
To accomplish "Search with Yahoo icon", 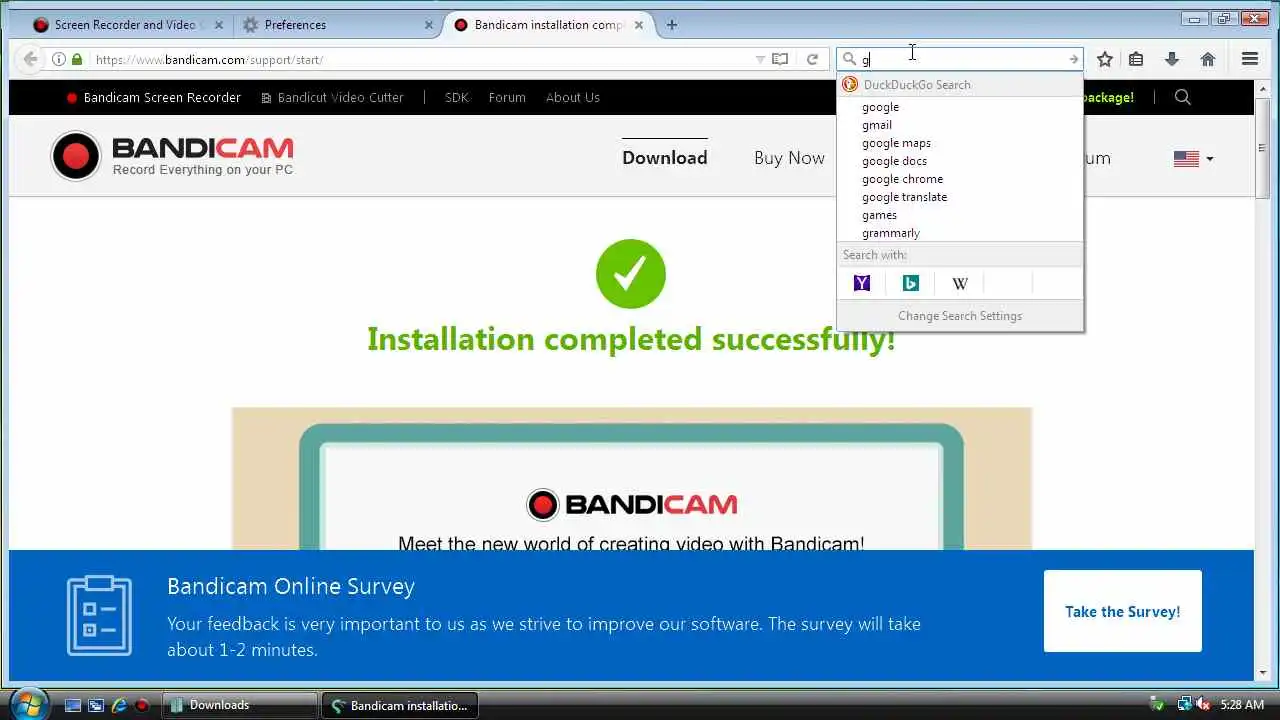I will click(862, 283).
